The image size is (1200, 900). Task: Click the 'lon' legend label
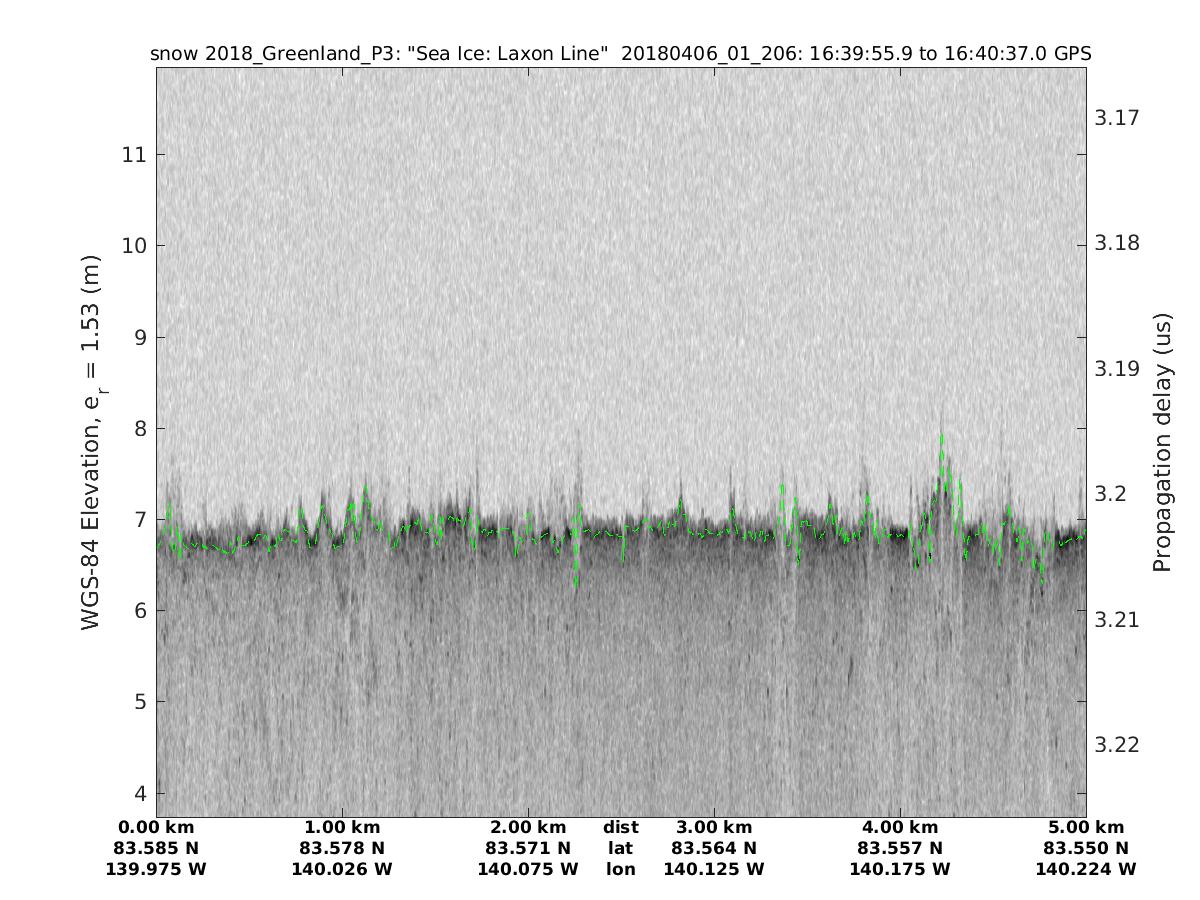pos(620,869)
